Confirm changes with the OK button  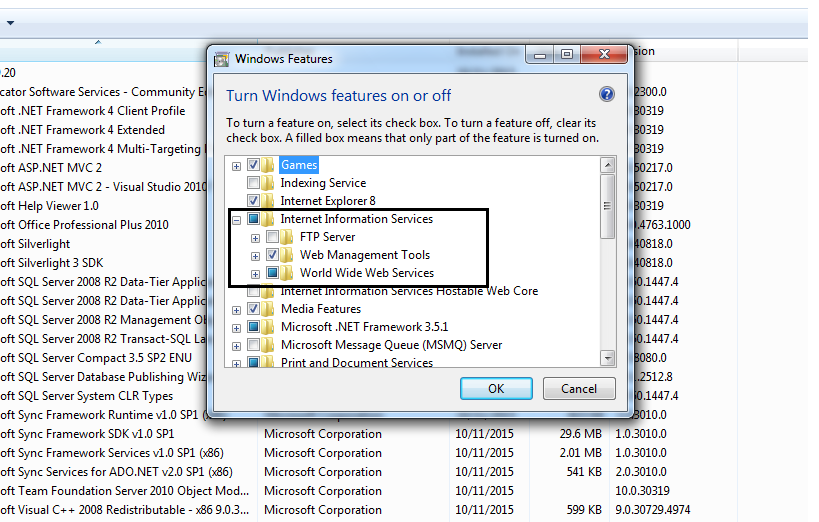(496, 389)
